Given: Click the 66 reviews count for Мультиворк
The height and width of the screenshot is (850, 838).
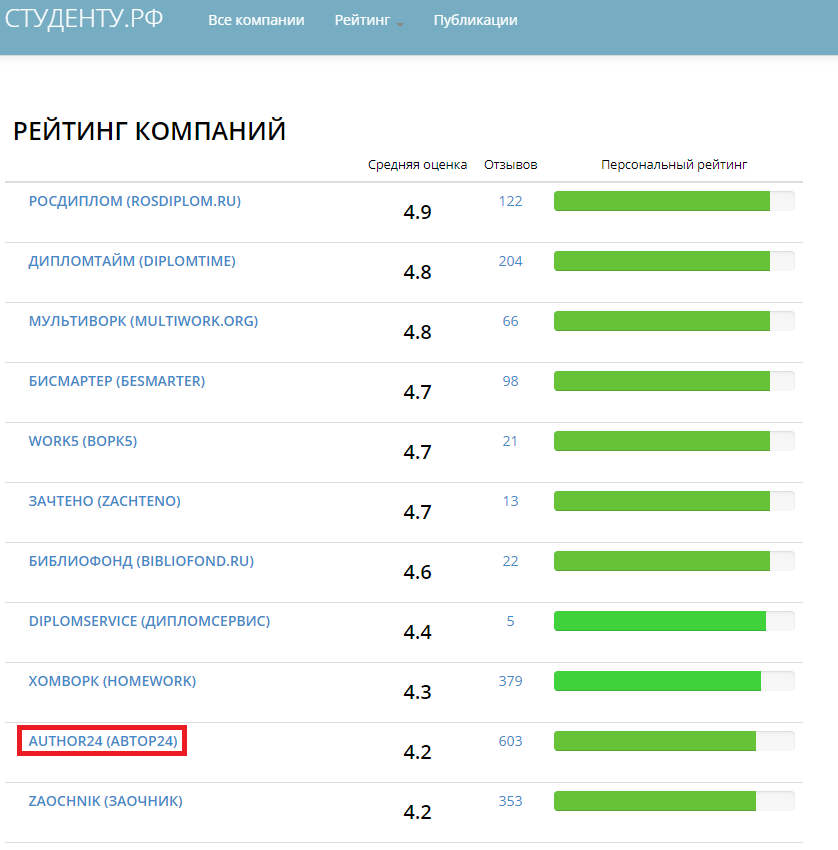Looking at the screenshot, I should (x=510, y=321).
